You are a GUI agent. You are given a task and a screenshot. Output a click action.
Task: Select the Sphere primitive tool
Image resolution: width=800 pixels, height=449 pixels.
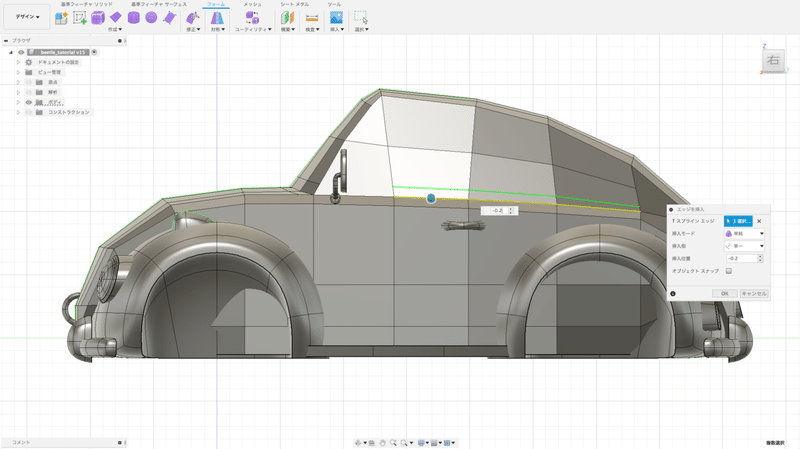(151, 17)
